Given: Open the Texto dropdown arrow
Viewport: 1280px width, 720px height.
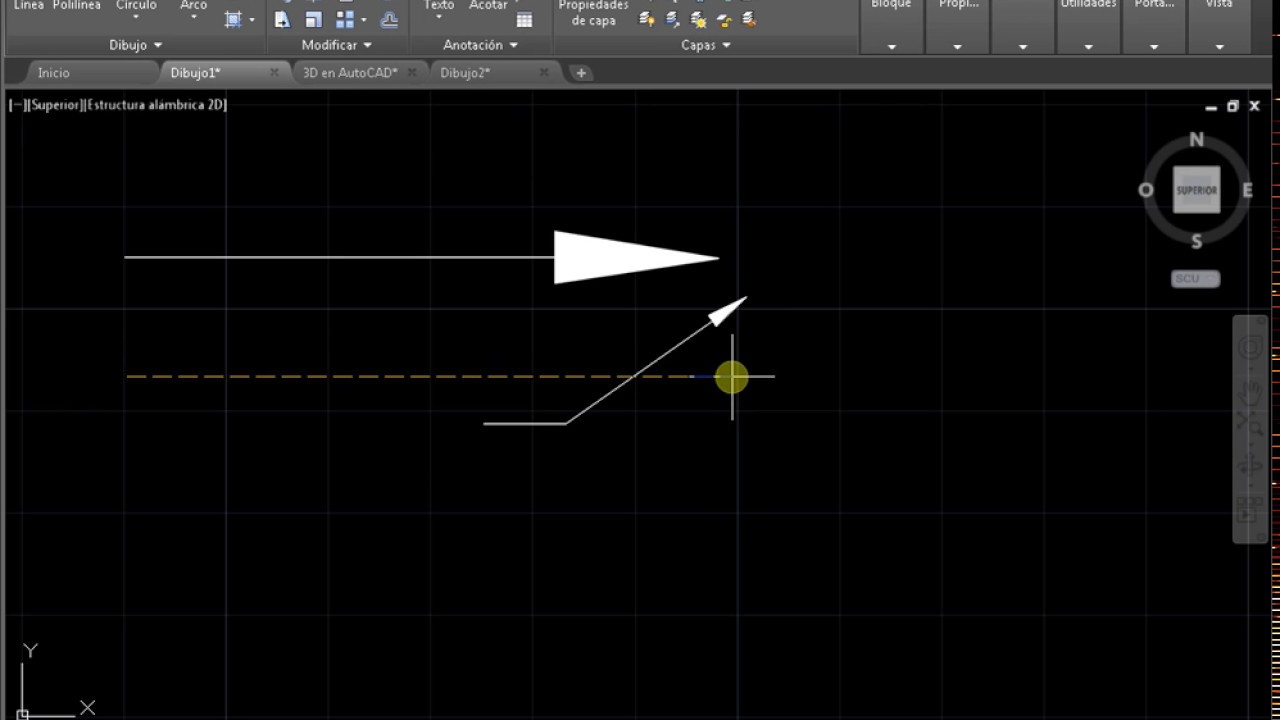Looking at the screenshot, I should [x=439, y=18].
